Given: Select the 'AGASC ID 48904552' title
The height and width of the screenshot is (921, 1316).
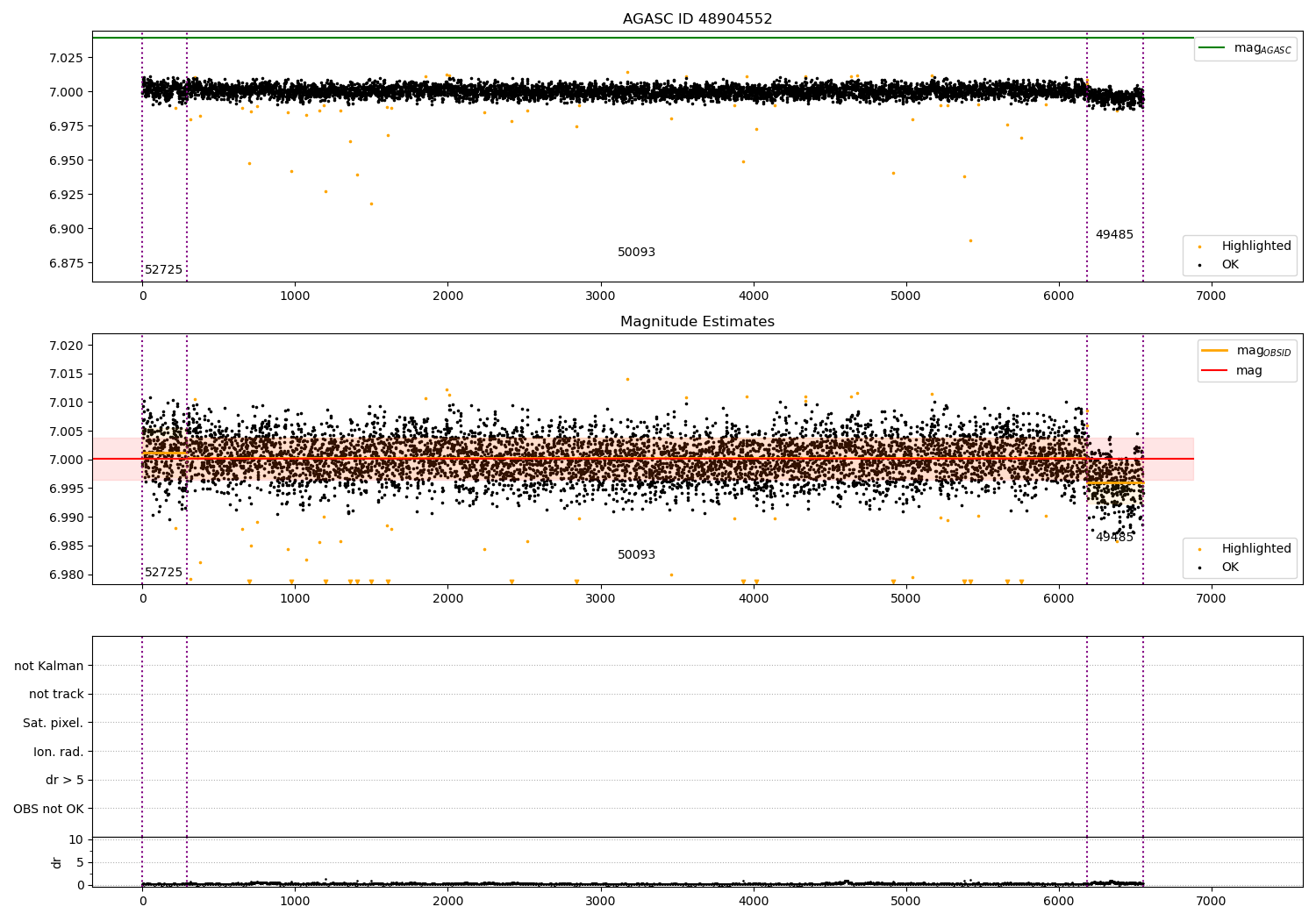Looking at the screenshot, I should [x=697, y=19].
